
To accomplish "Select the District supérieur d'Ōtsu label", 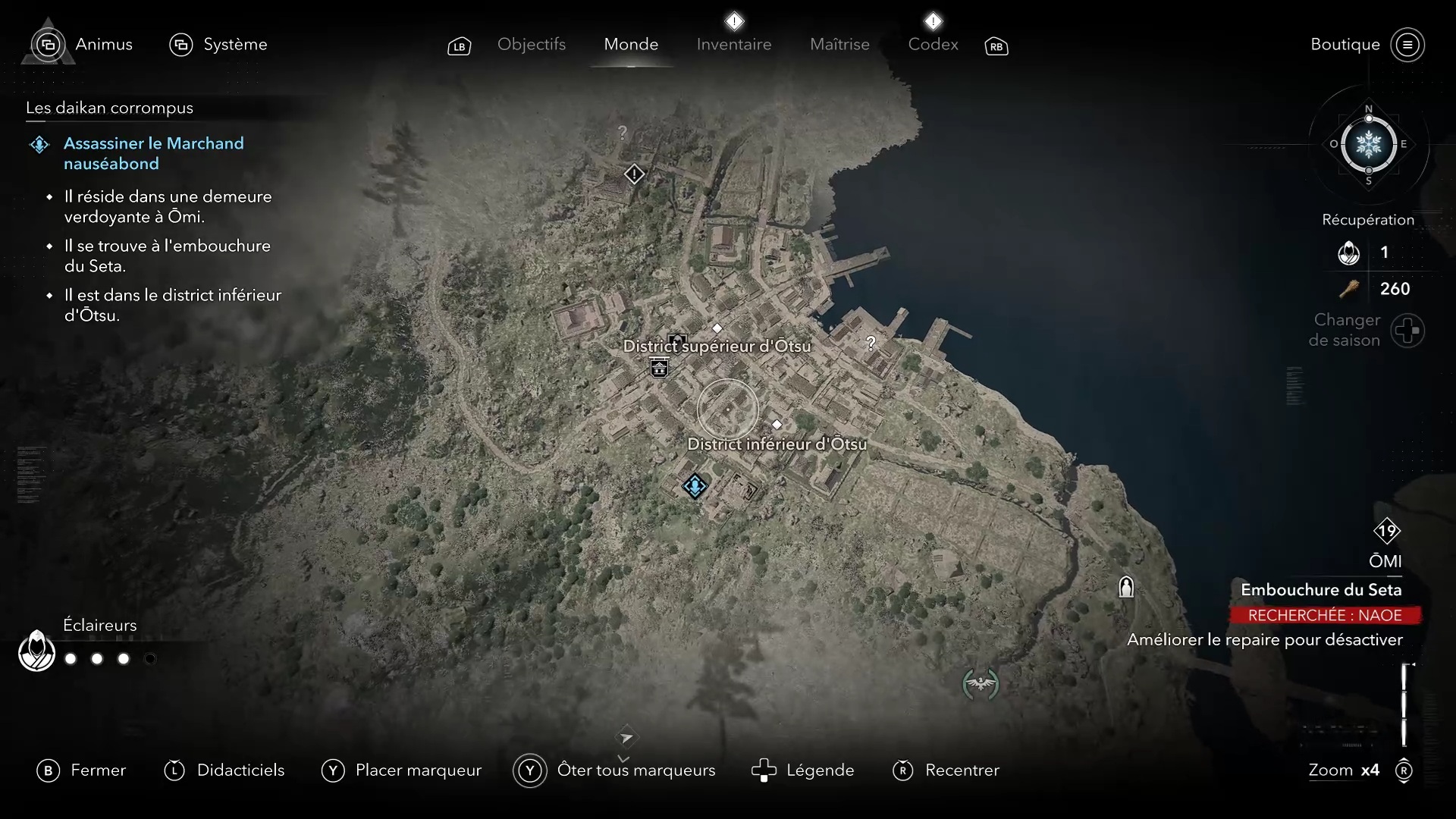I will pos(717,347).
